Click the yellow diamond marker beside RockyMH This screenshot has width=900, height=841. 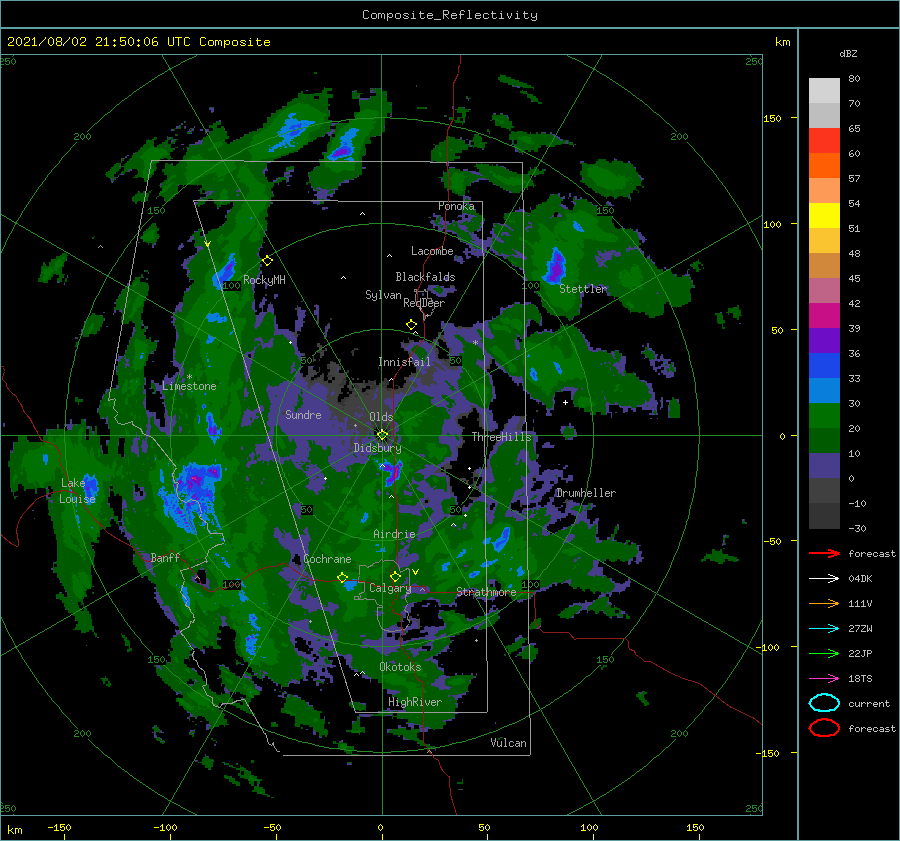[267, 261]
